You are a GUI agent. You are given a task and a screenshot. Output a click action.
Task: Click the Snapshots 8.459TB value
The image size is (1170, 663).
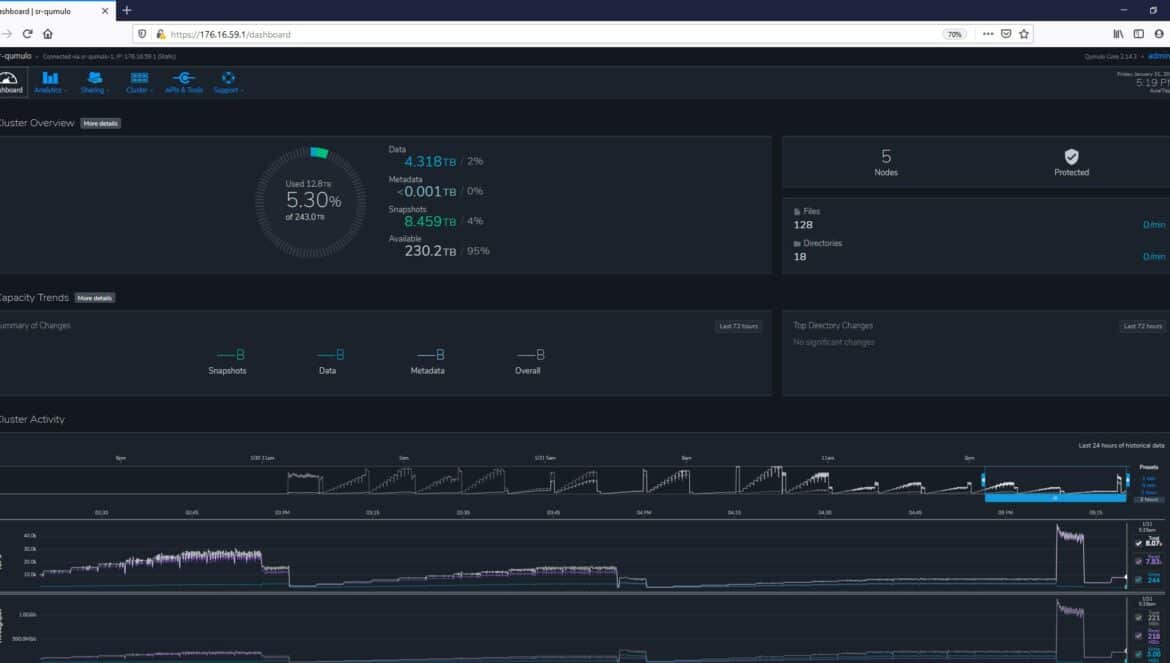click(x=430, y=221)
